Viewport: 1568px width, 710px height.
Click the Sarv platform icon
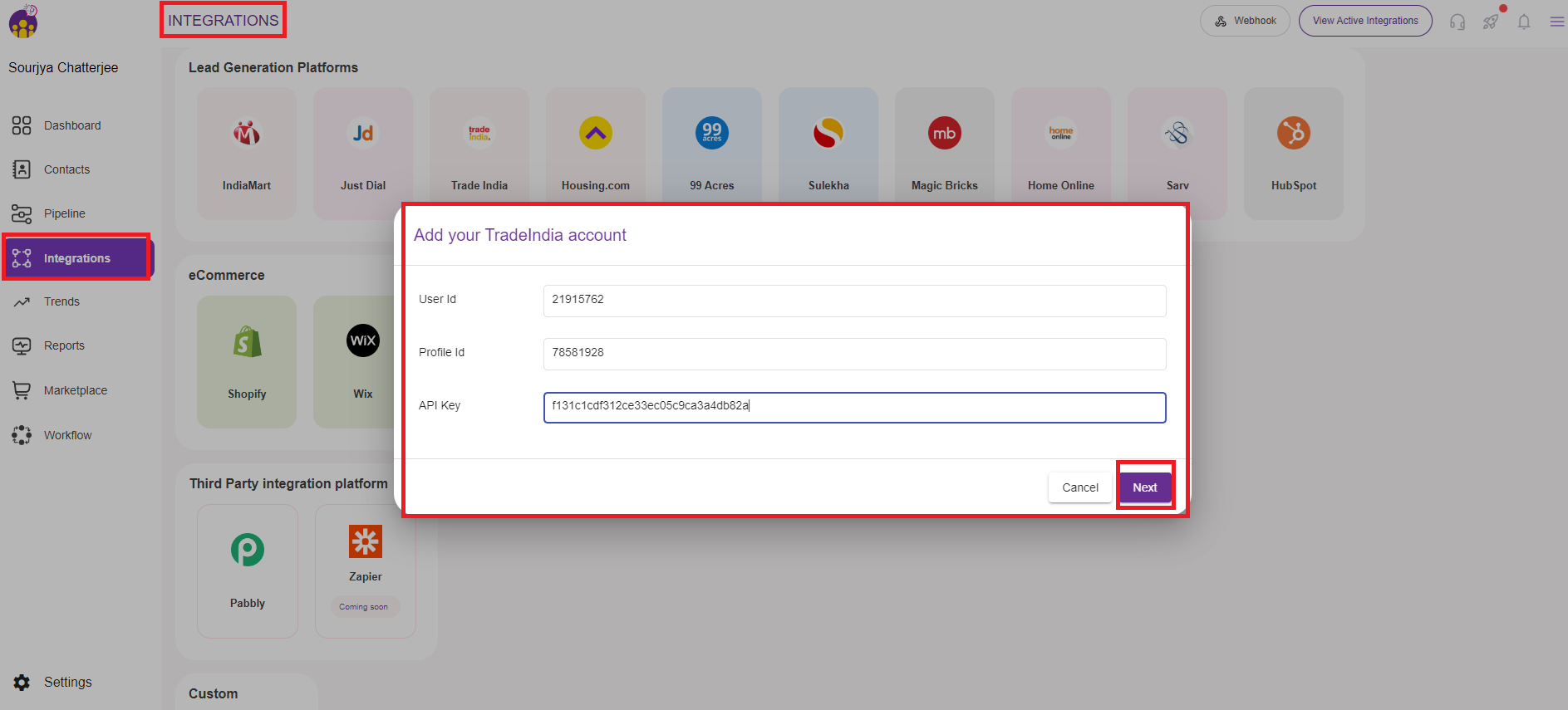pyautogui.click(x=1177, y=134)
